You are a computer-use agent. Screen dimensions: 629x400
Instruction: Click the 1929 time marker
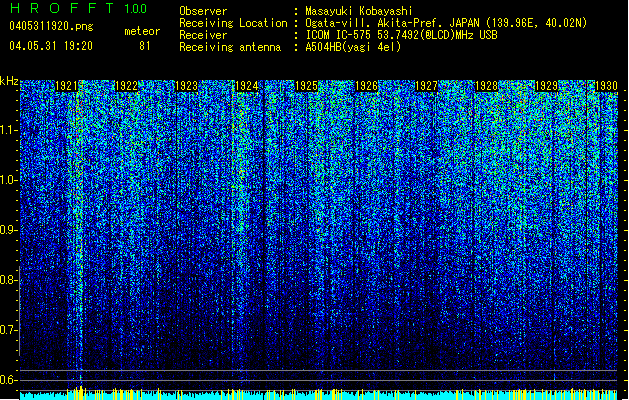547,86
